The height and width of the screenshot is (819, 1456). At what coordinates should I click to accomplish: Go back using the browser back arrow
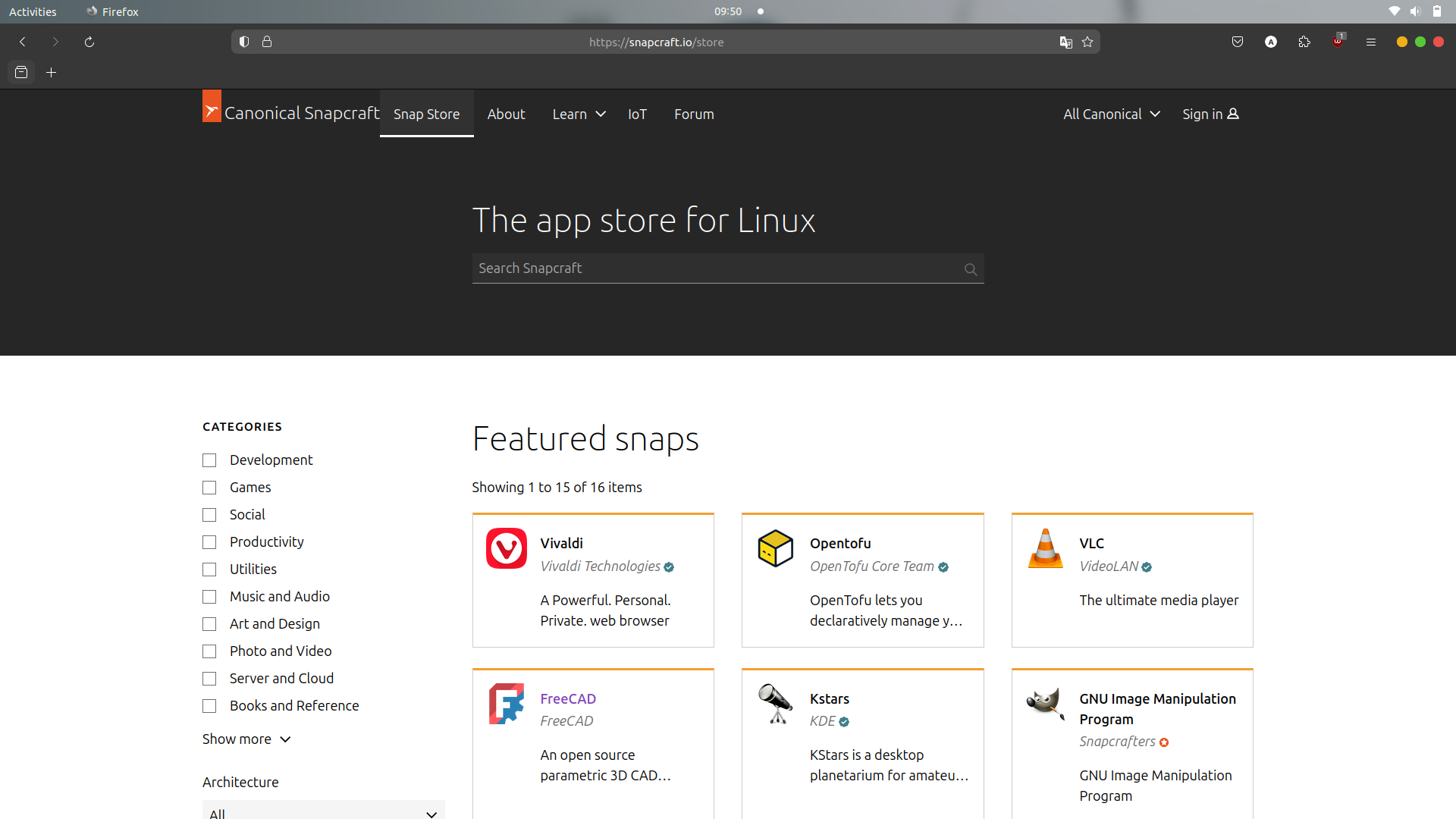(x=23, y=42)
